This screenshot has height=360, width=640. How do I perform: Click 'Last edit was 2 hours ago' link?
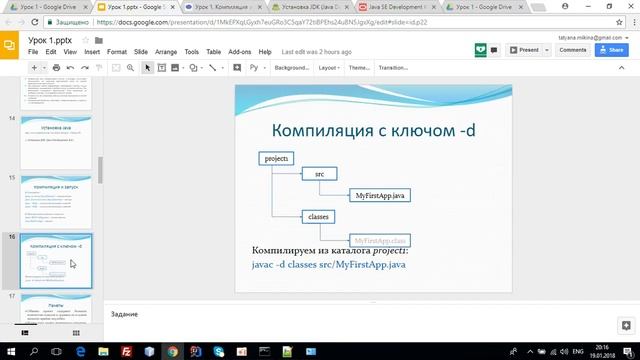click(x=316, y=52)
